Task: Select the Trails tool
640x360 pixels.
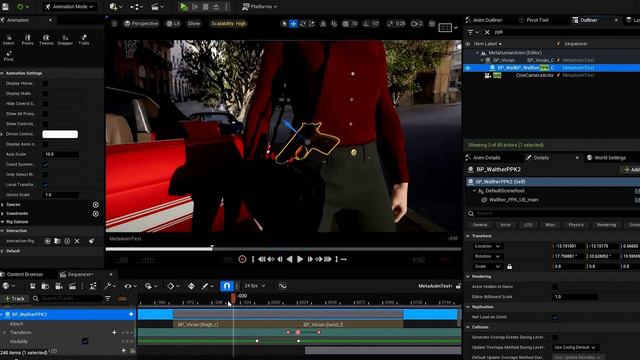Action: (x=84, y=40)
